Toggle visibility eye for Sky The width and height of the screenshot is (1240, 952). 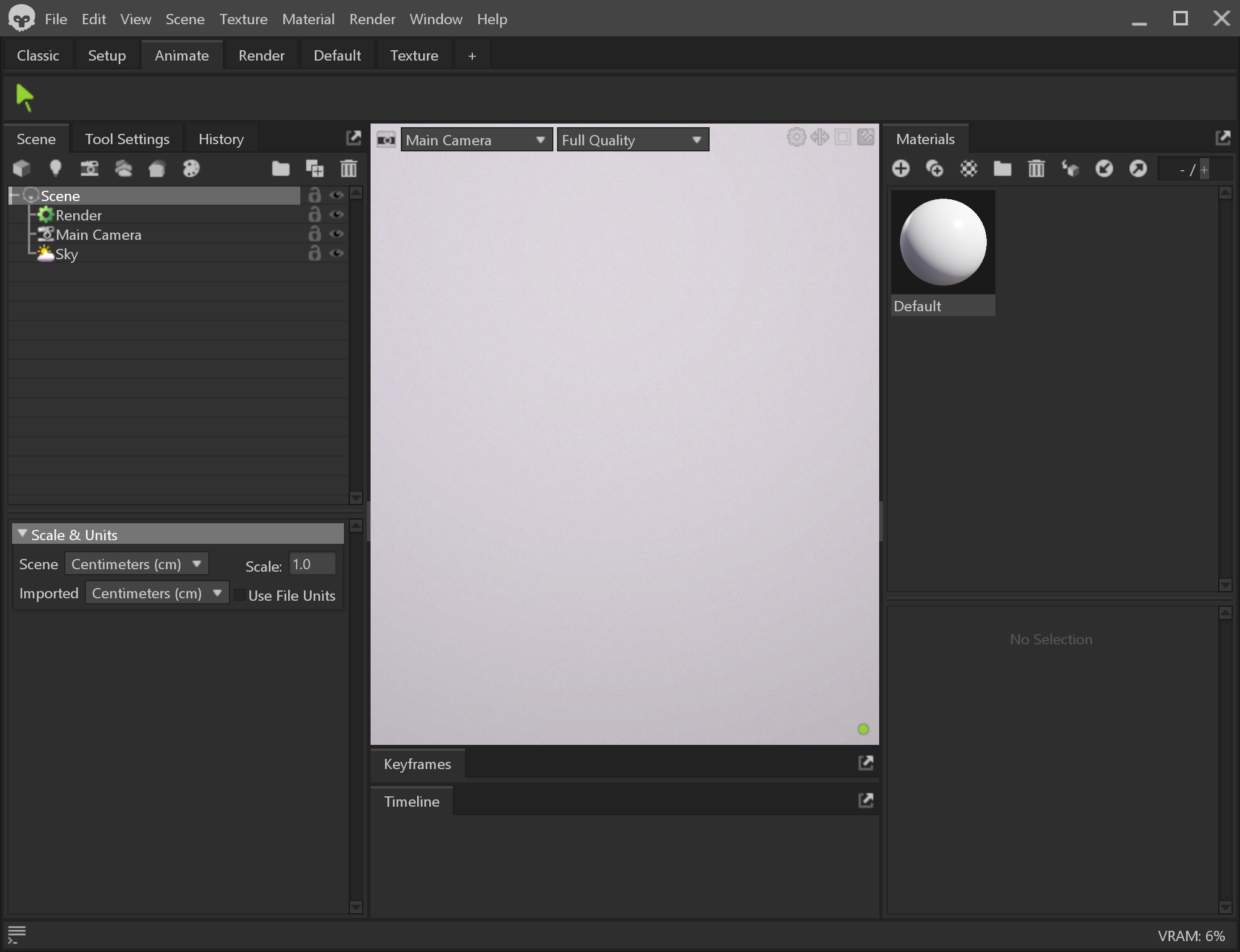tap(337, 254)
